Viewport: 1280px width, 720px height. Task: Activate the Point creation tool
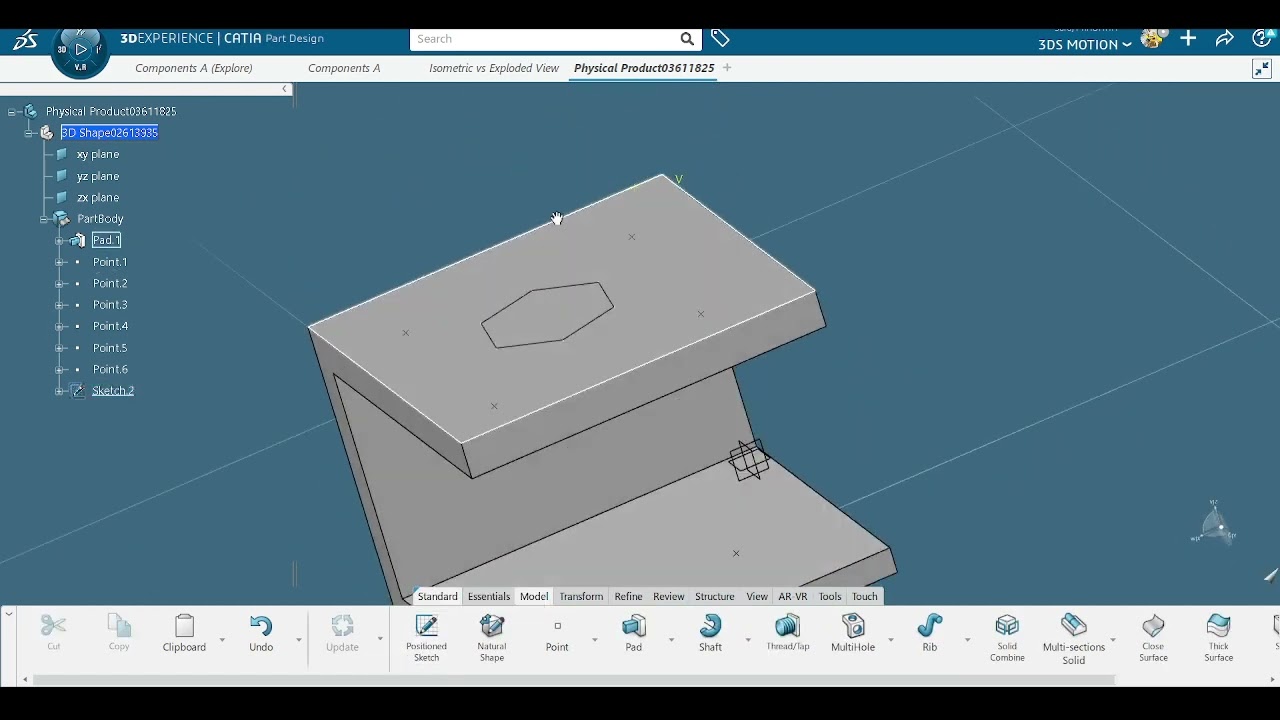click(557, 634)
